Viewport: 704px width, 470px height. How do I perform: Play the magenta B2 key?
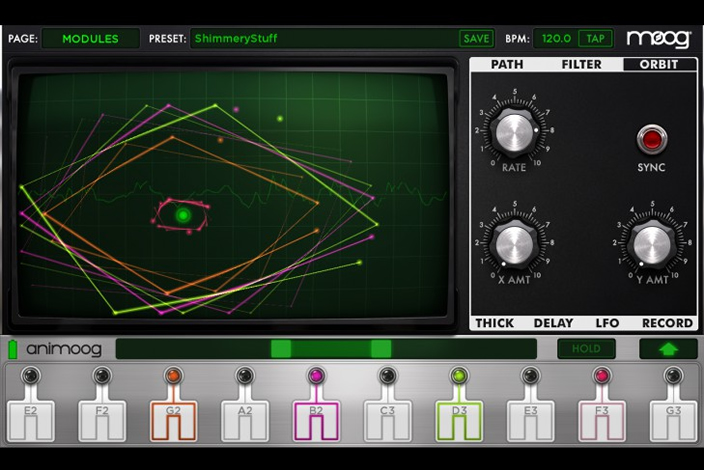pos(316,421)
